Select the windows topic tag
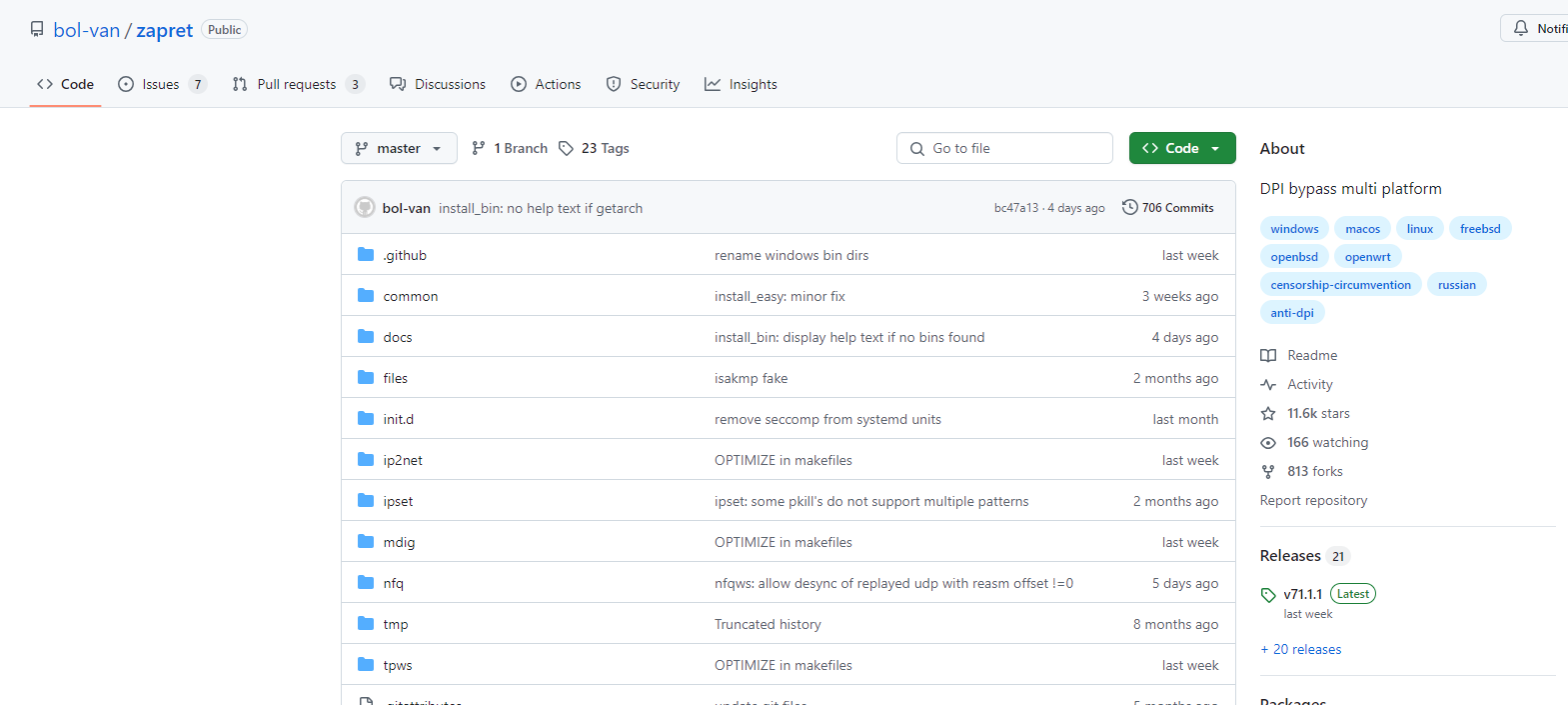The image size is (1568, 705). coord(1294,229)
